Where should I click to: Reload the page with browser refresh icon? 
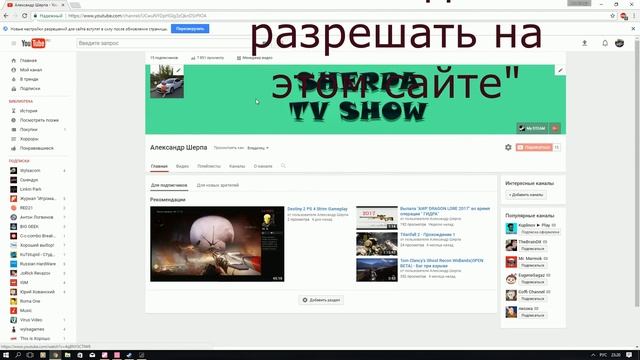[24, 16]
